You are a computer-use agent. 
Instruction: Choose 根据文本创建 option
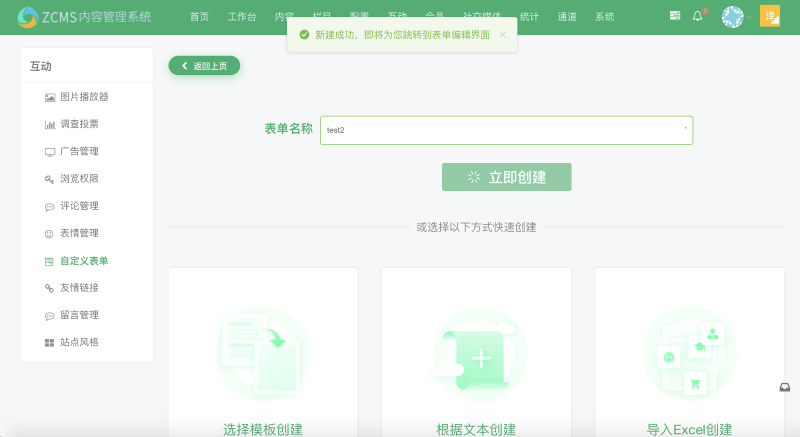(x=476, y=429)
